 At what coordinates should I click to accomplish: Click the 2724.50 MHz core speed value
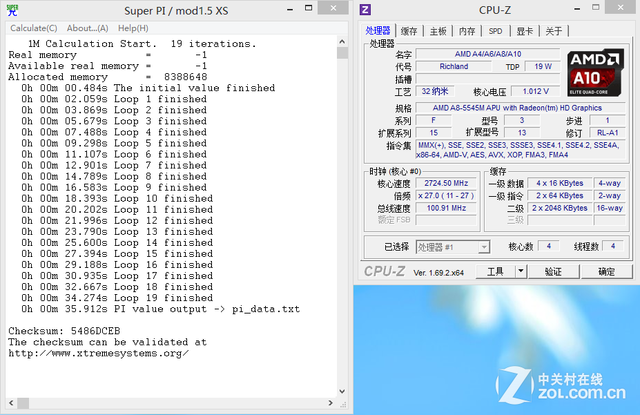446,183
